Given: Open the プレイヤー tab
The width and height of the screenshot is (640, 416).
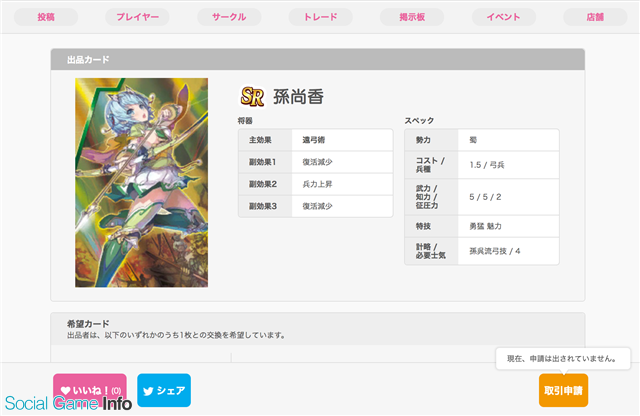Looking at the screenshot, I should [x=137, y=17].
